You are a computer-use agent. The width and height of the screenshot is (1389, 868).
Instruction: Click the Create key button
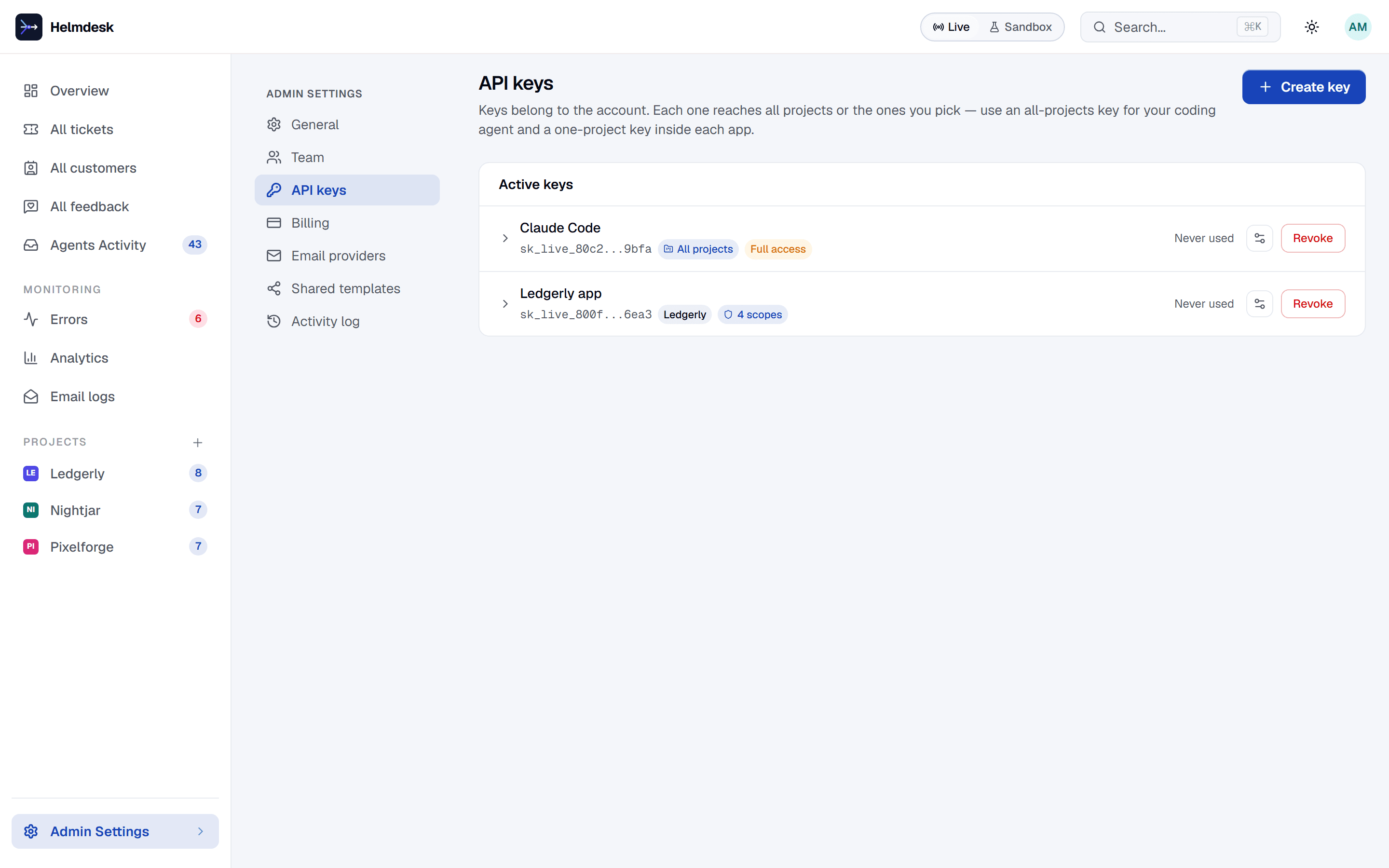click(x=1304, y=87)
